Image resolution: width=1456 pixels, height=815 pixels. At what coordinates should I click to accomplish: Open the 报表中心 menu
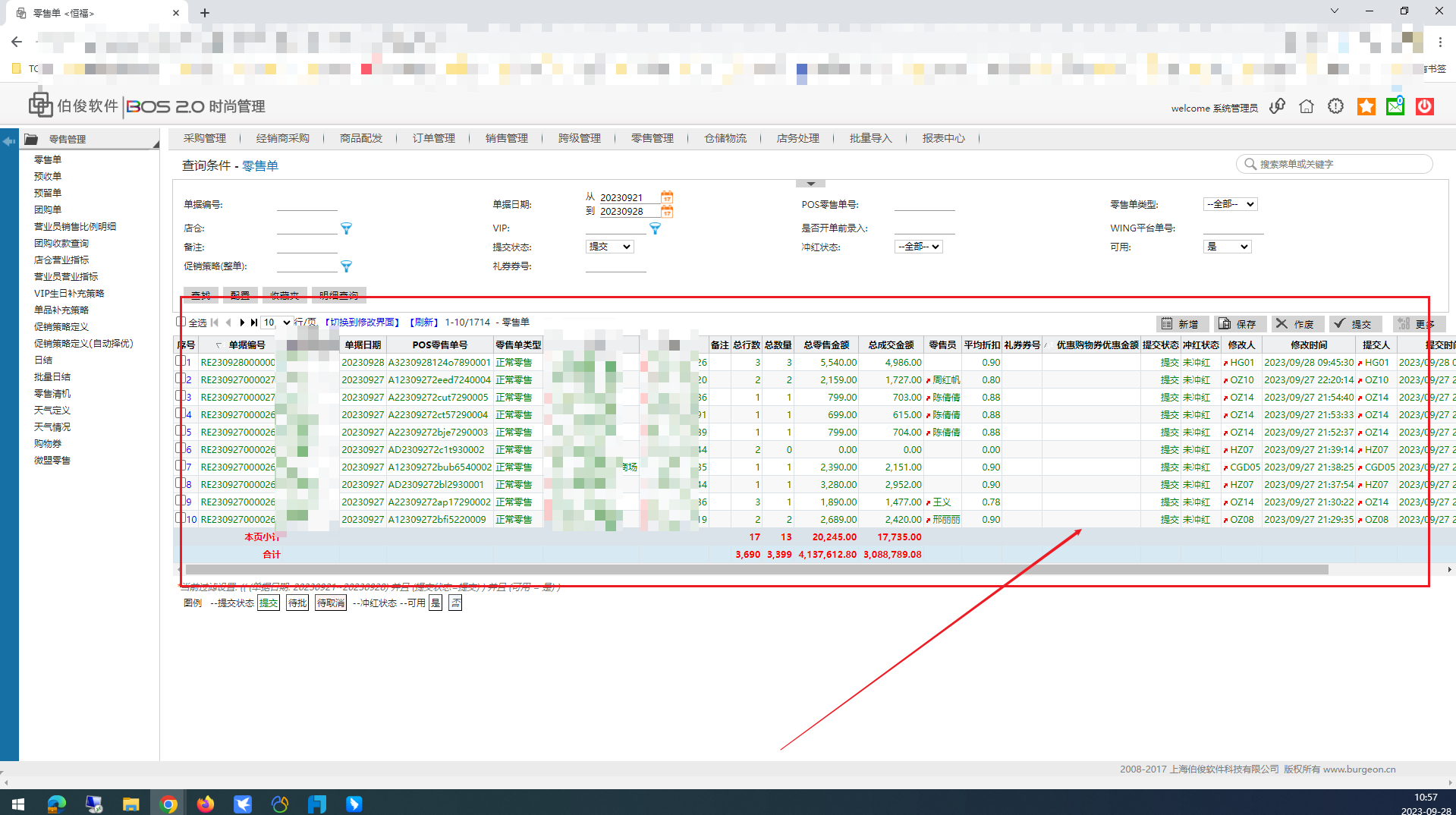tap(944, 138)
